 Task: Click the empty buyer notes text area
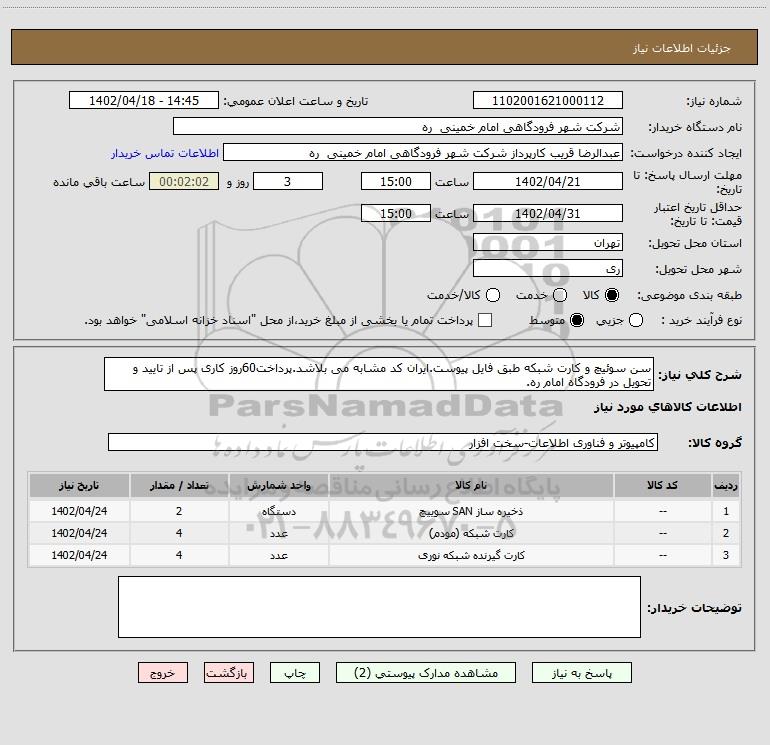coord(379,607)
